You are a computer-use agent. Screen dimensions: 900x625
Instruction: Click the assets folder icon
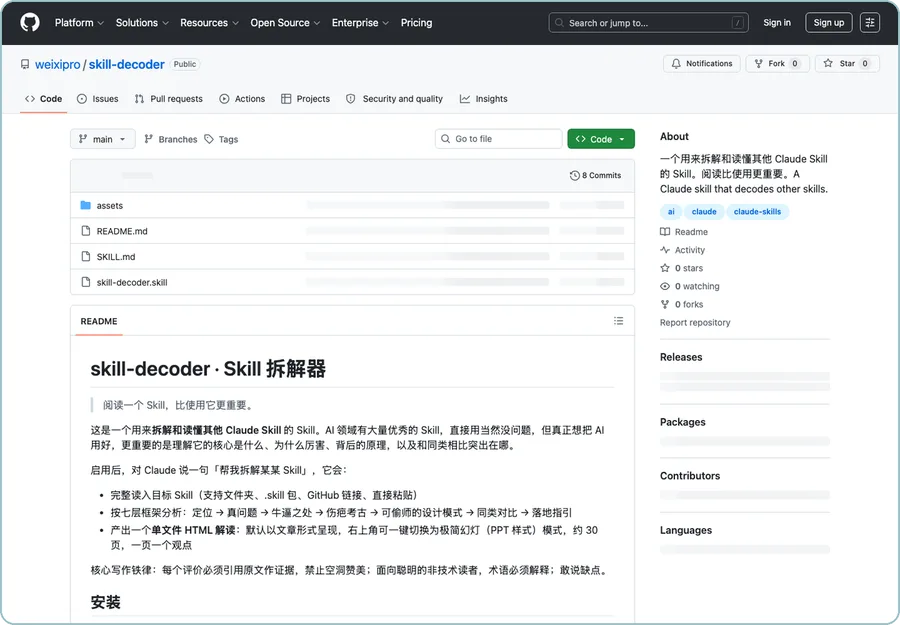(86, 205)
